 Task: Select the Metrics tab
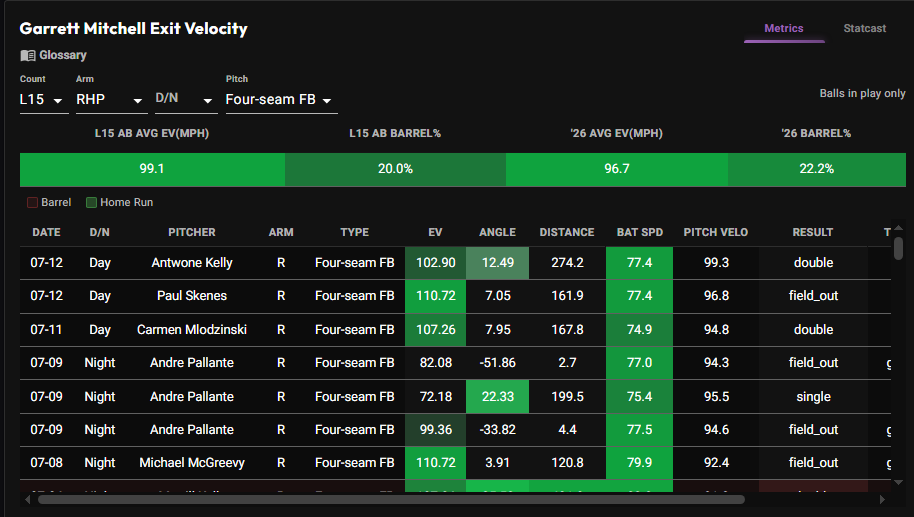[783, 28]
